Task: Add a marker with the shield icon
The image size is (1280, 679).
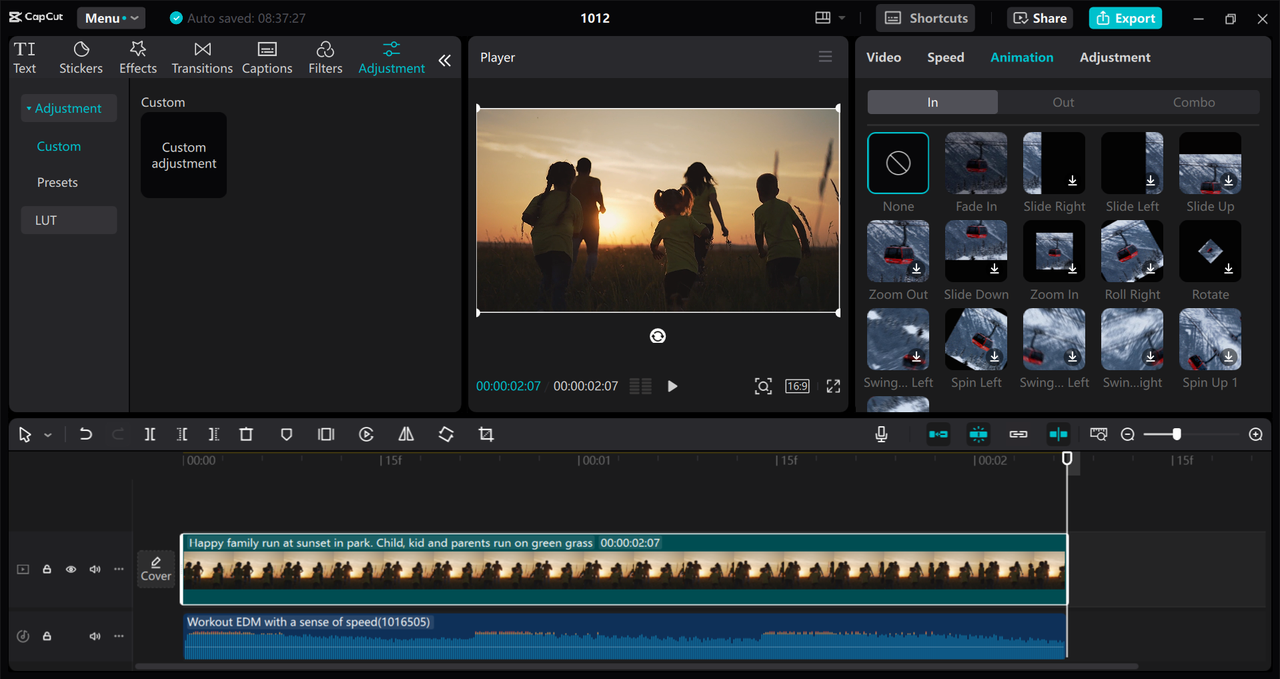Action: 286,434
